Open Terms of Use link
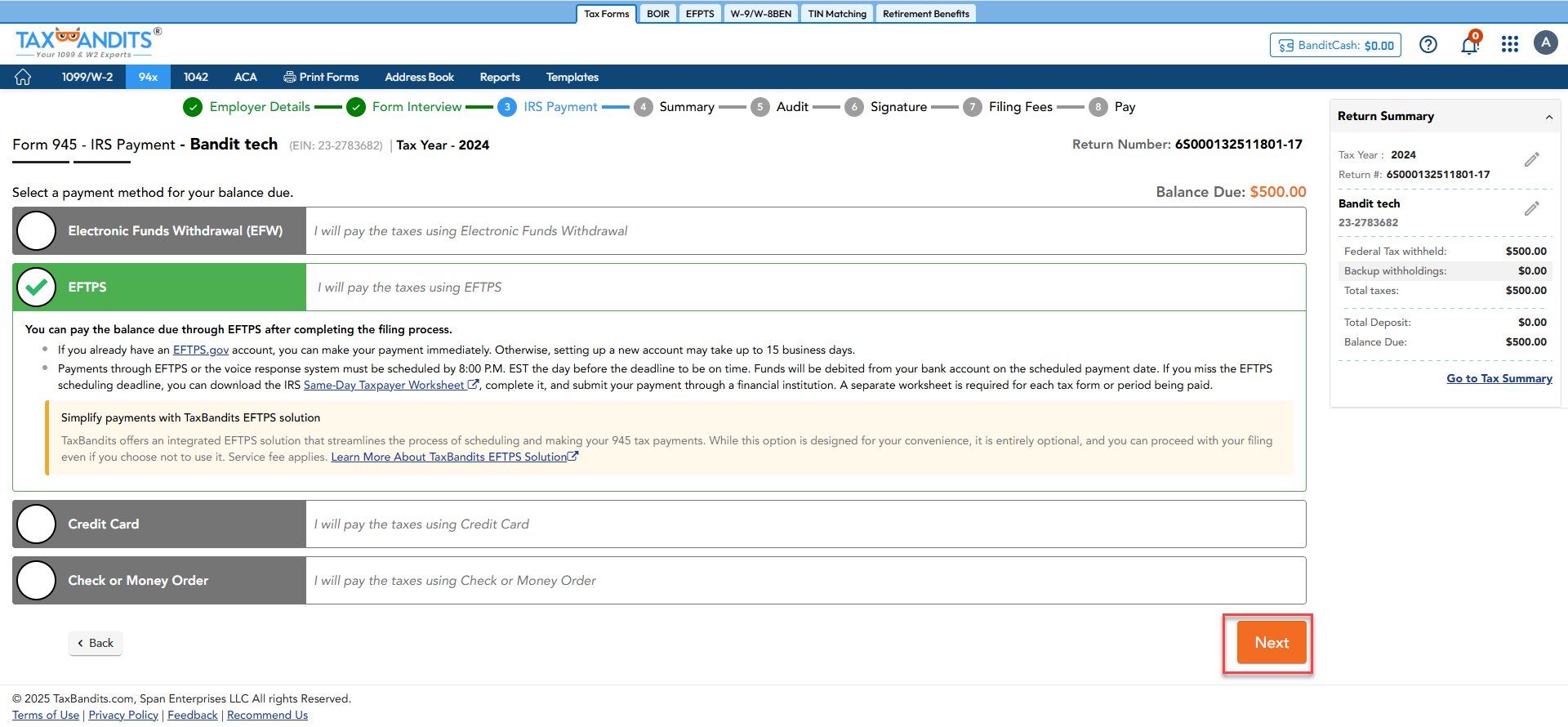The image size is (1568, 727). [46, 715]
